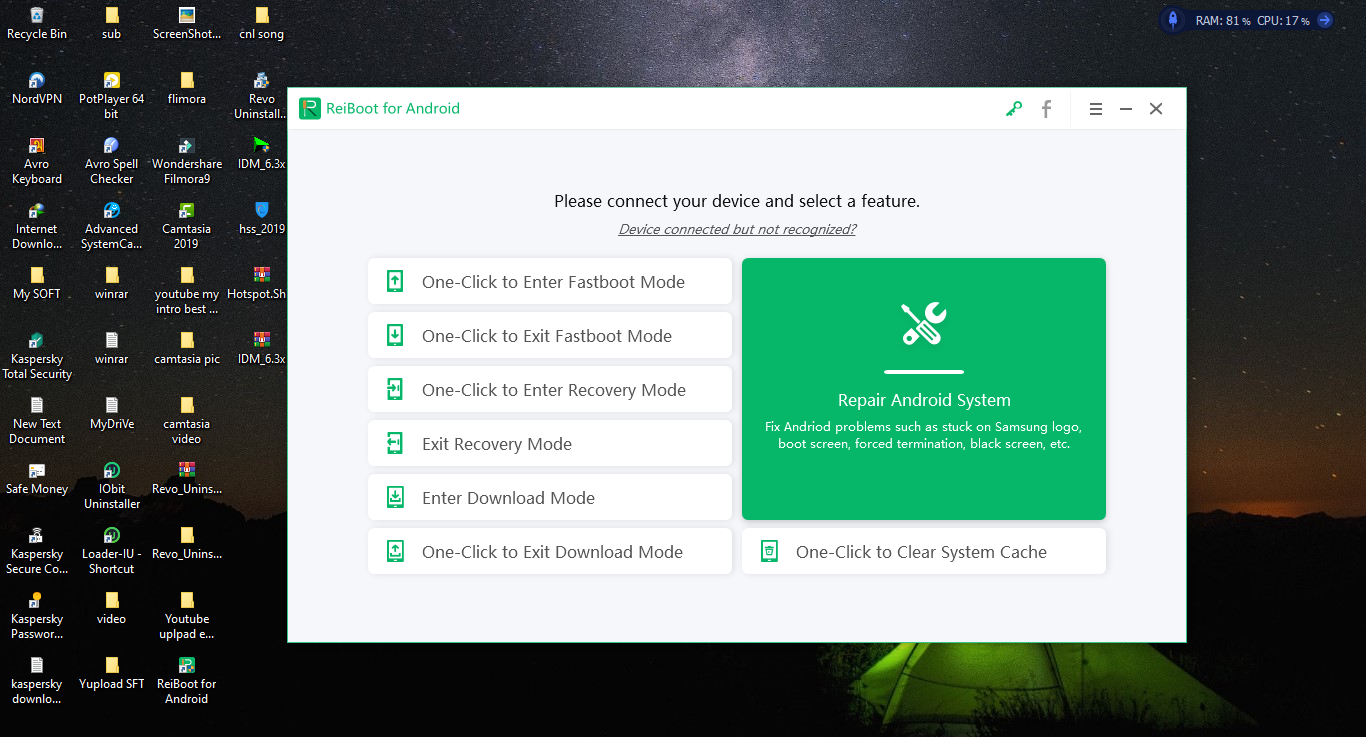Select the Revo Uninstaller shortcut icon
The width and height of the screenshot is (1366, 737).
(x=262, y=96)
